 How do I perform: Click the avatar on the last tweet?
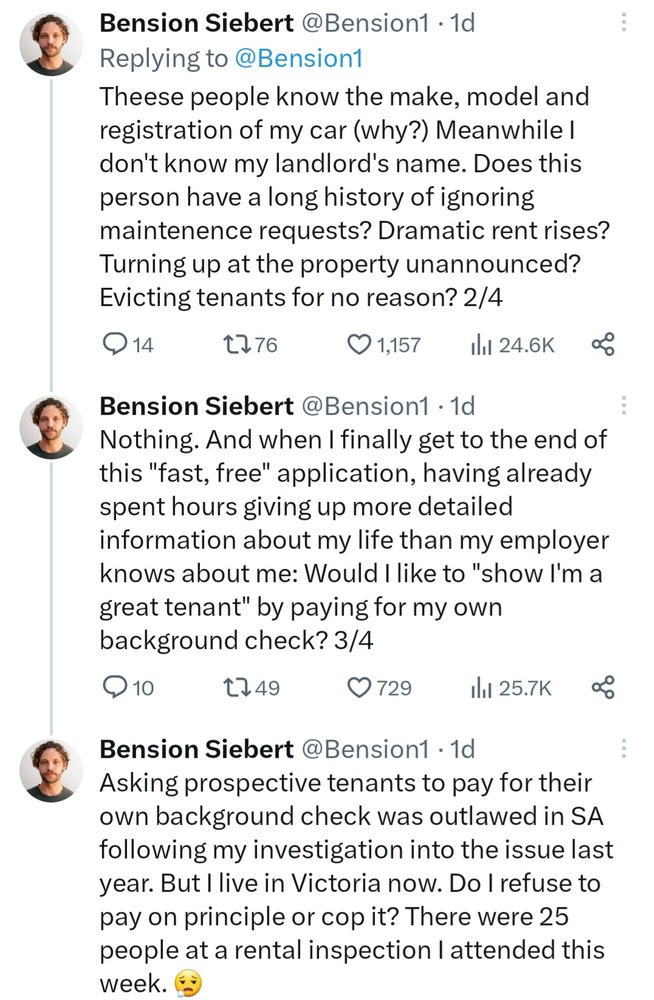[x=52, y=771]
